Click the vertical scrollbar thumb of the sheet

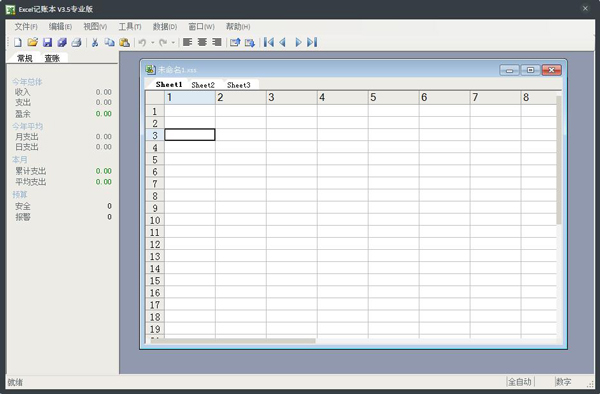(559, 160)
